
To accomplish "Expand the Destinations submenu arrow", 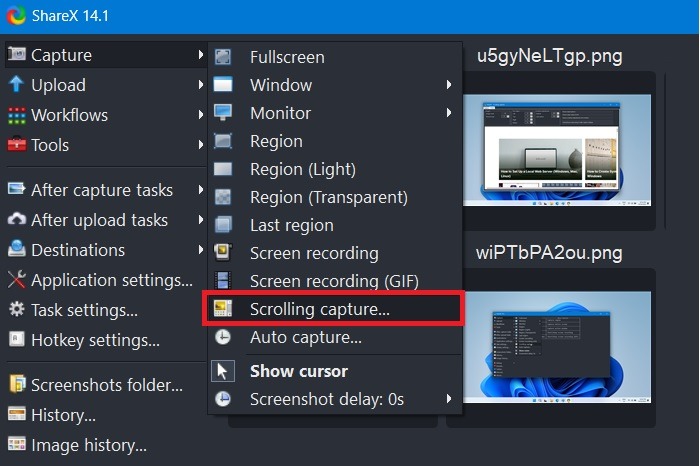I will (200, 250).
